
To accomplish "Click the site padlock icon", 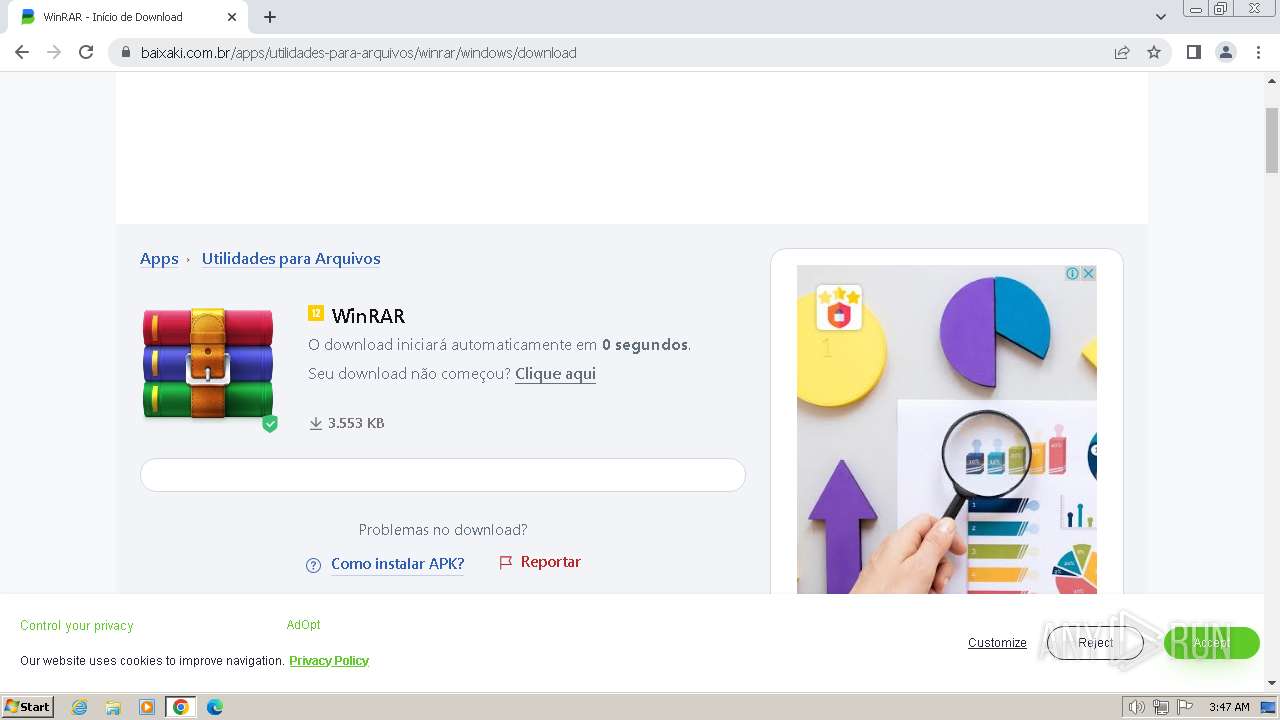I will (x=126, y=53).
